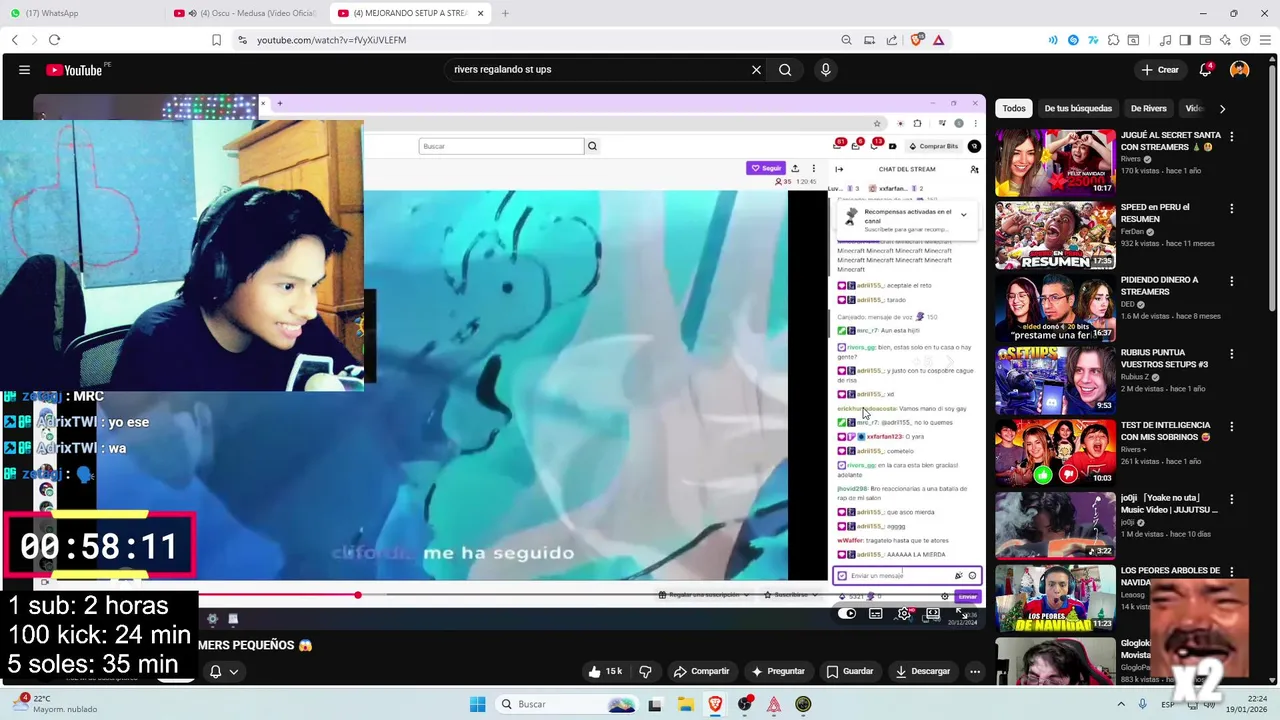
Task: Open Brave VPN shield
Action: coord(1245,40)
